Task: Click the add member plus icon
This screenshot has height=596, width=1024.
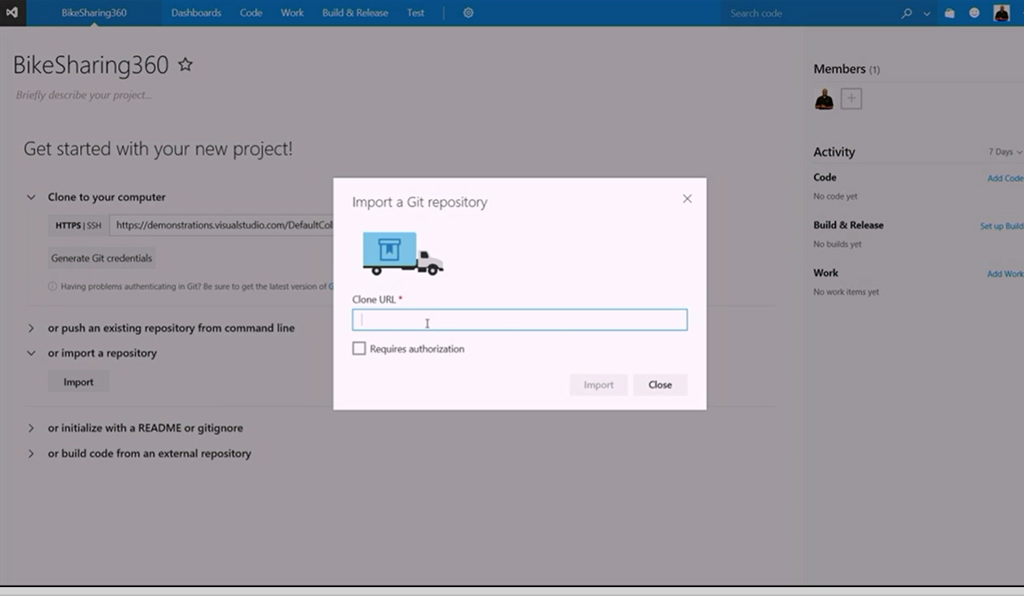Action: tap(851, 98)
